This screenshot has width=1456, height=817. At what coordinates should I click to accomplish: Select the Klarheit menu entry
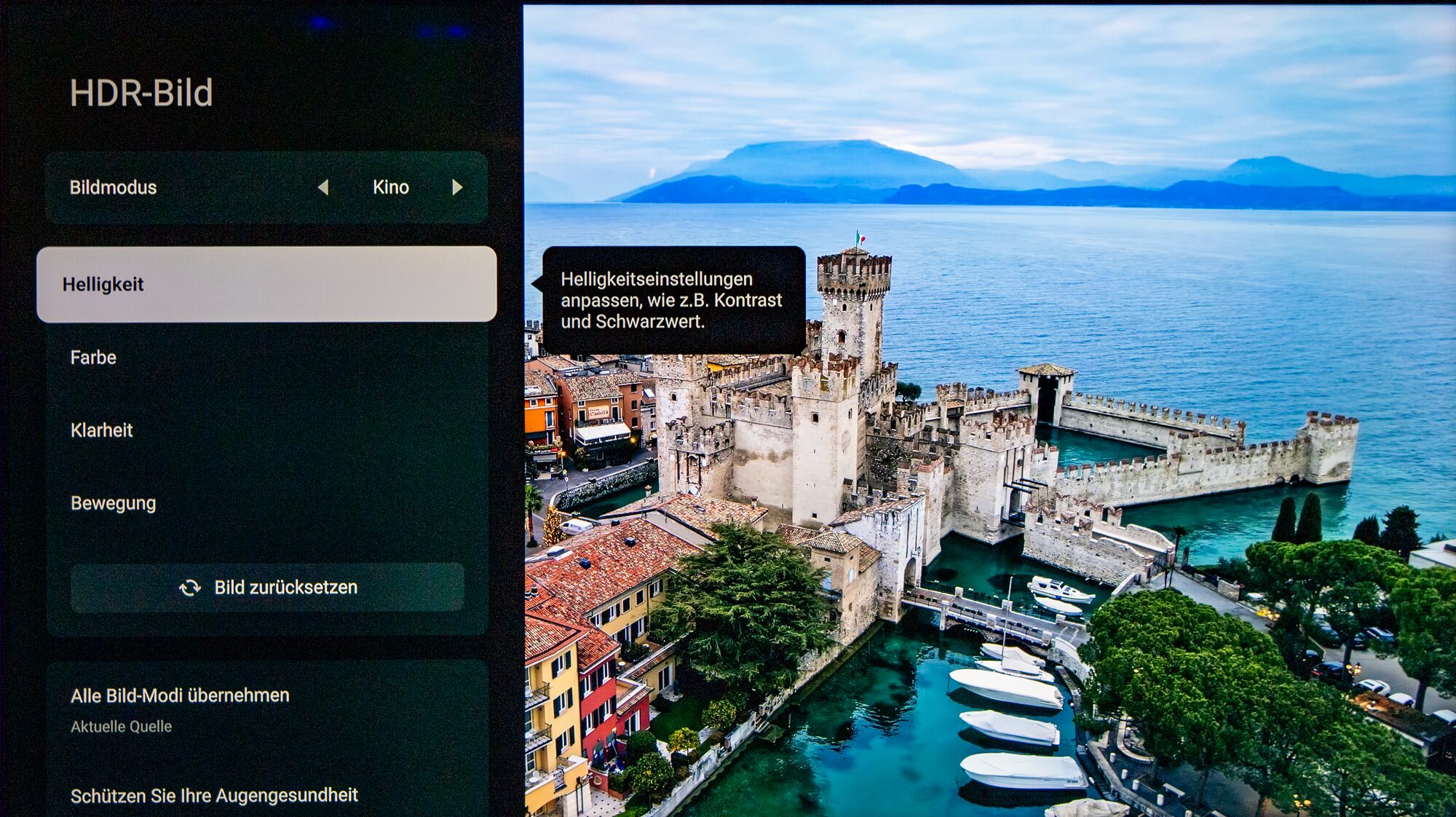coord(102,430)
